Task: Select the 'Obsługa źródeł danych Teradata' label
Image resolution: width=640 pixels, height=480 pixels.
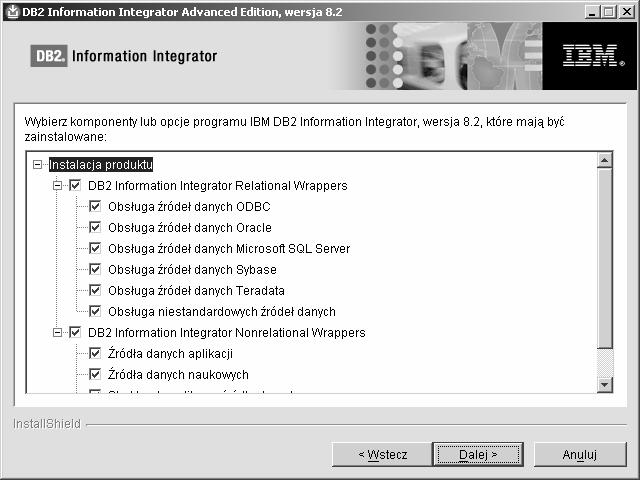Action: click(x=196, y=291)
